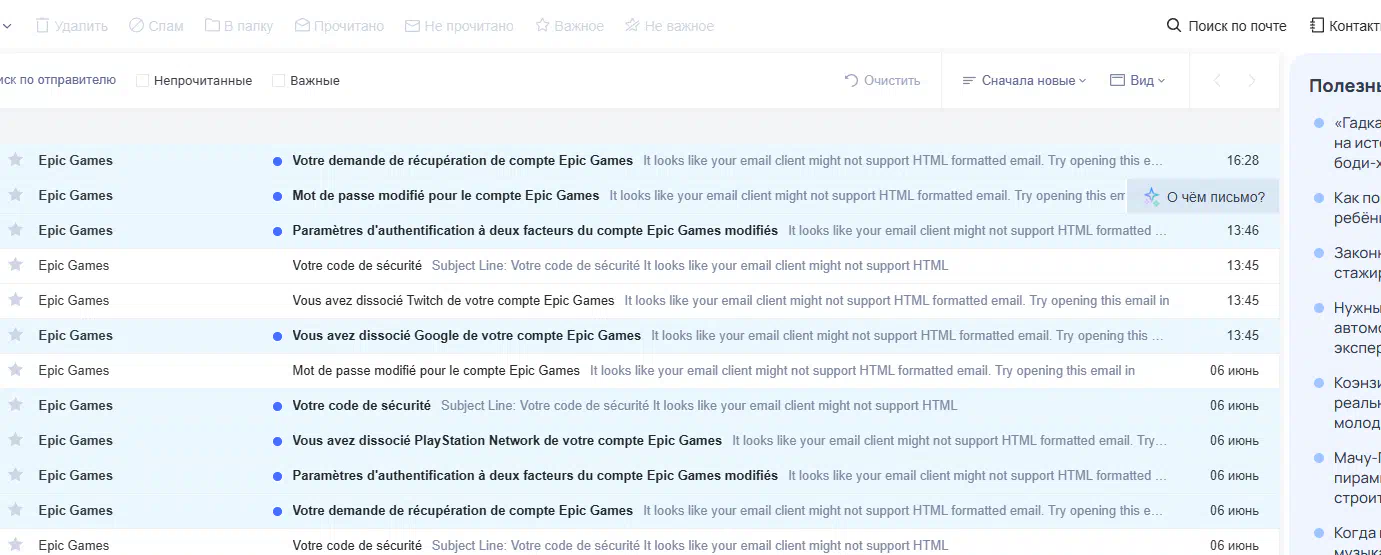Open the 06 июнь Votre demande de récupération email
The width and height of the screenshot is (1381, 555).
click(x=639, y=510)
